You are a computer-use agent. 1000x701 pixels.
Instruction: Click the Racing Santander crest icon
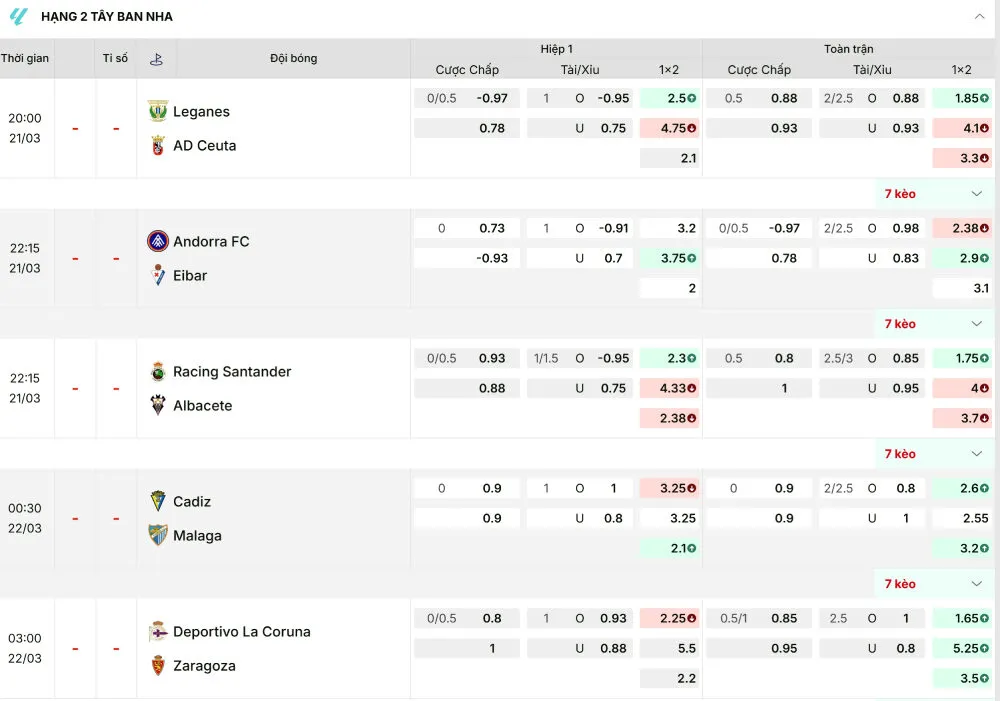click(157, 371)
